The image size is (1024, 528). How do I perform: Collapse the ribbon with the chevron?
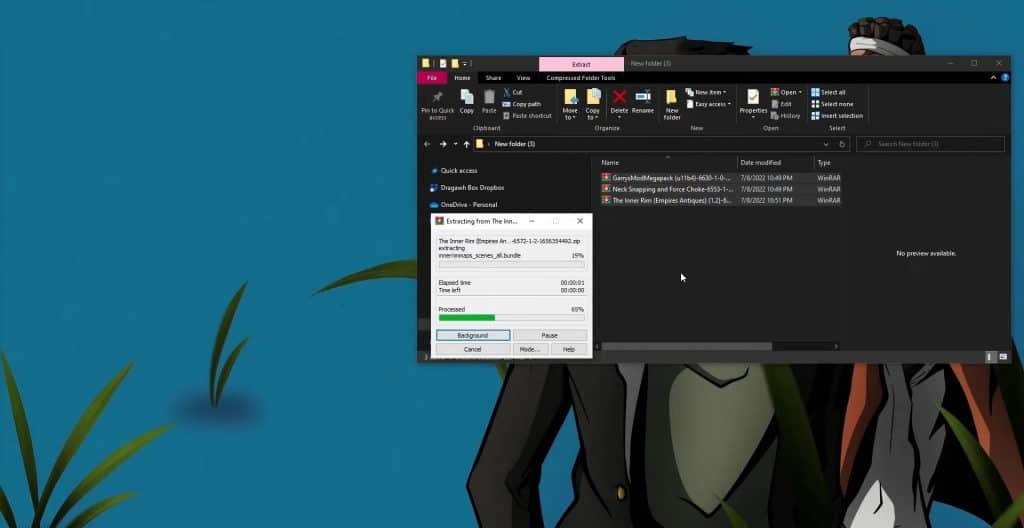click(993, 78)
